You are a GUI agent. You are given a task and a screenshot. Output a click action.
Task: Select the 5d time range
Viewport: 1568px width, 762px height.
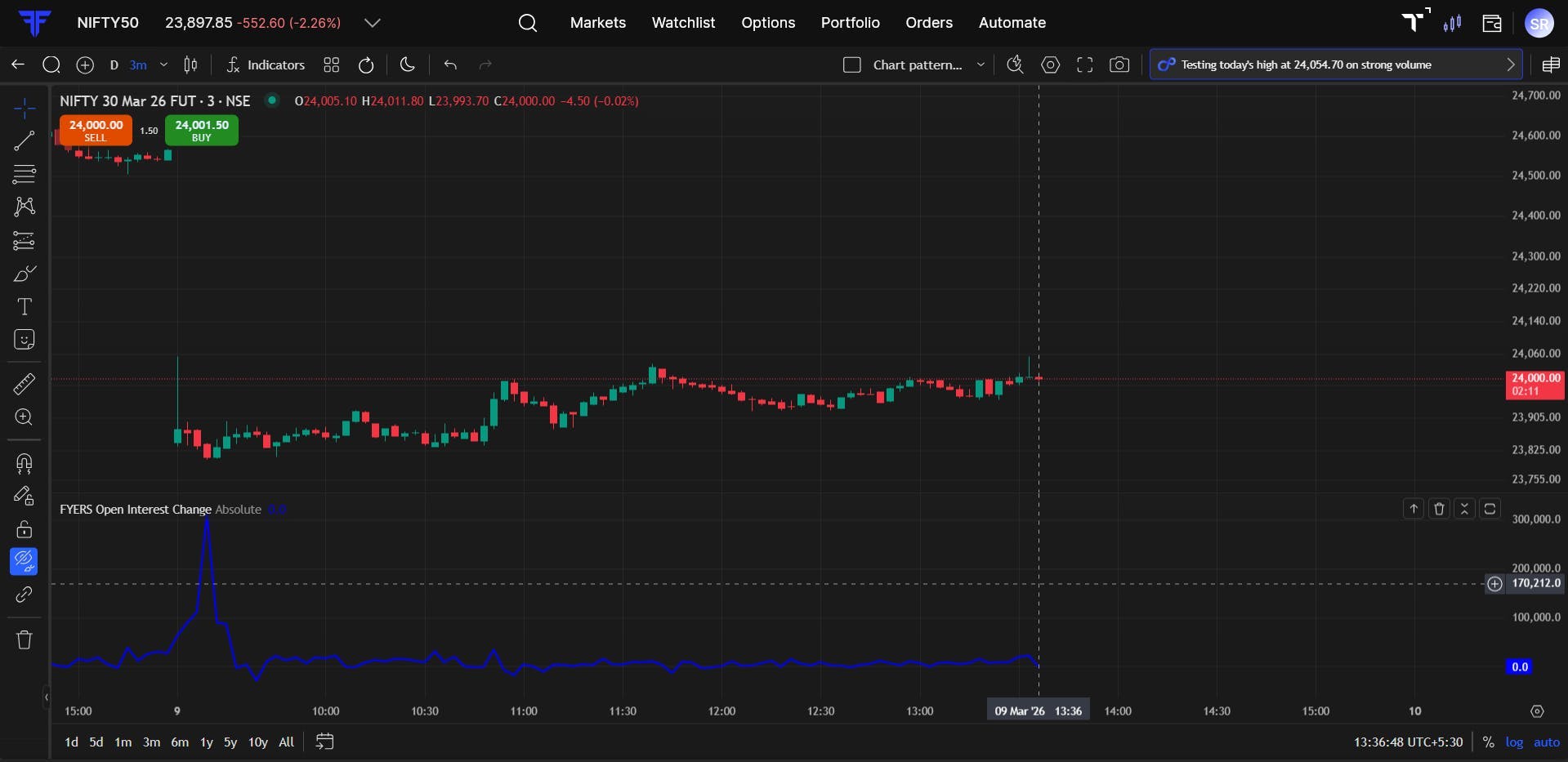[x=96, y=742]
